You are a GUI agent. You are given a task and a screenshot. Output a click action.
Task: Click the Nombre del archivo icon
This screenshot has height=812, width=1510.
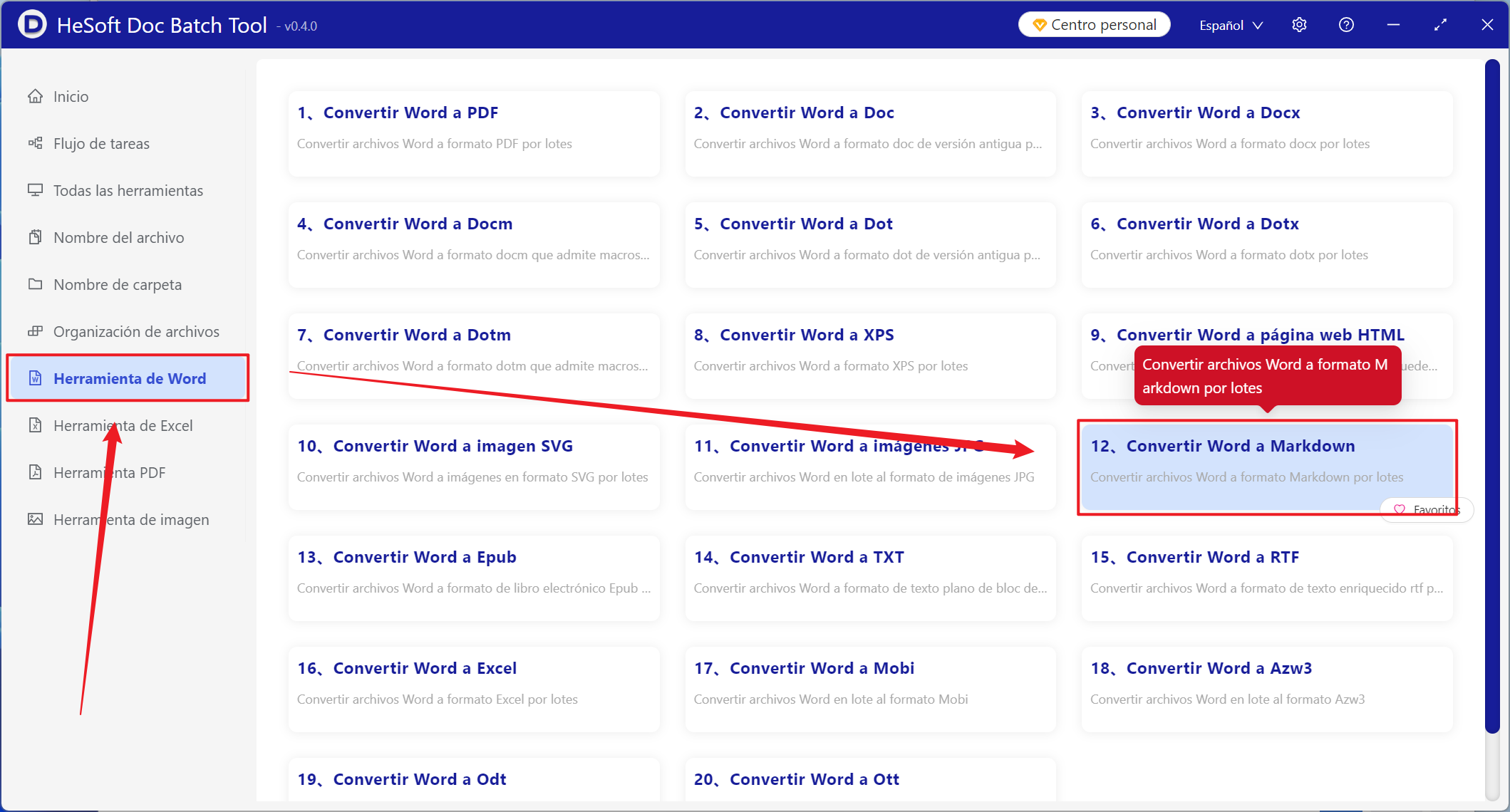tap(35, 237)
